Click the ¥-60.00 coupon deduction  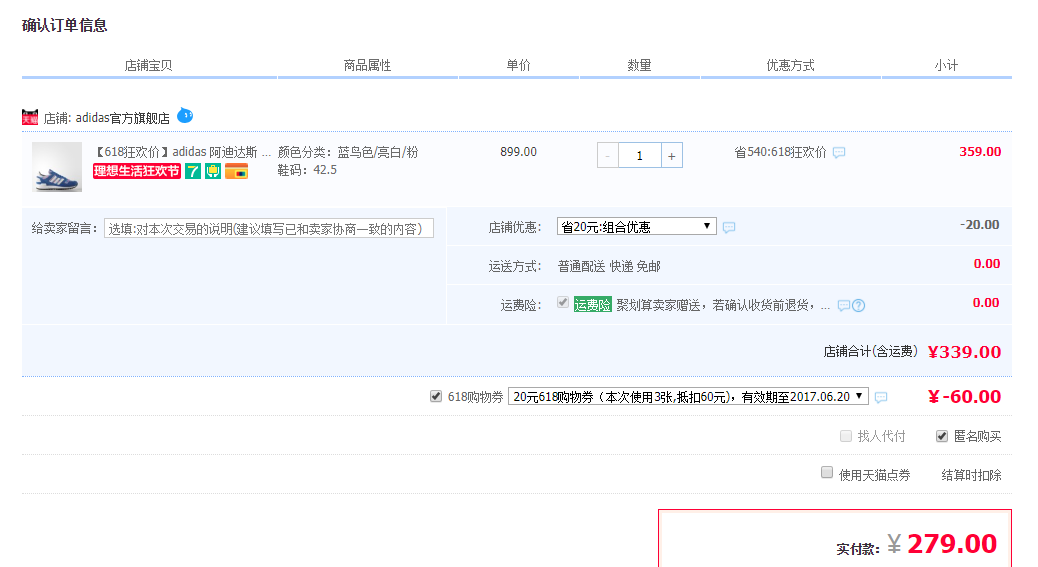coord(965,397)
